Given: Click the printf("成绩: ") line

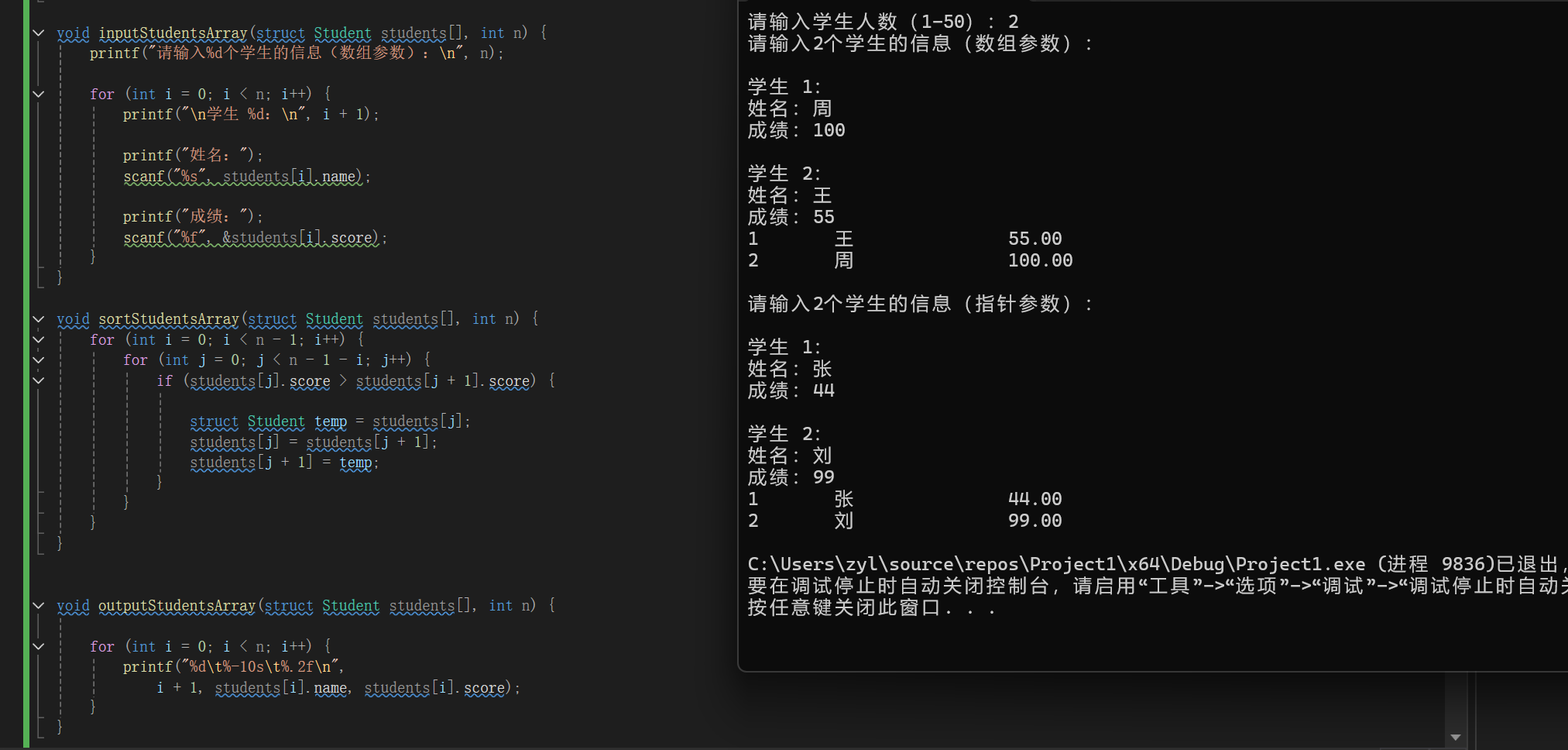Looking at the screenshot, I should coord(193,216).
